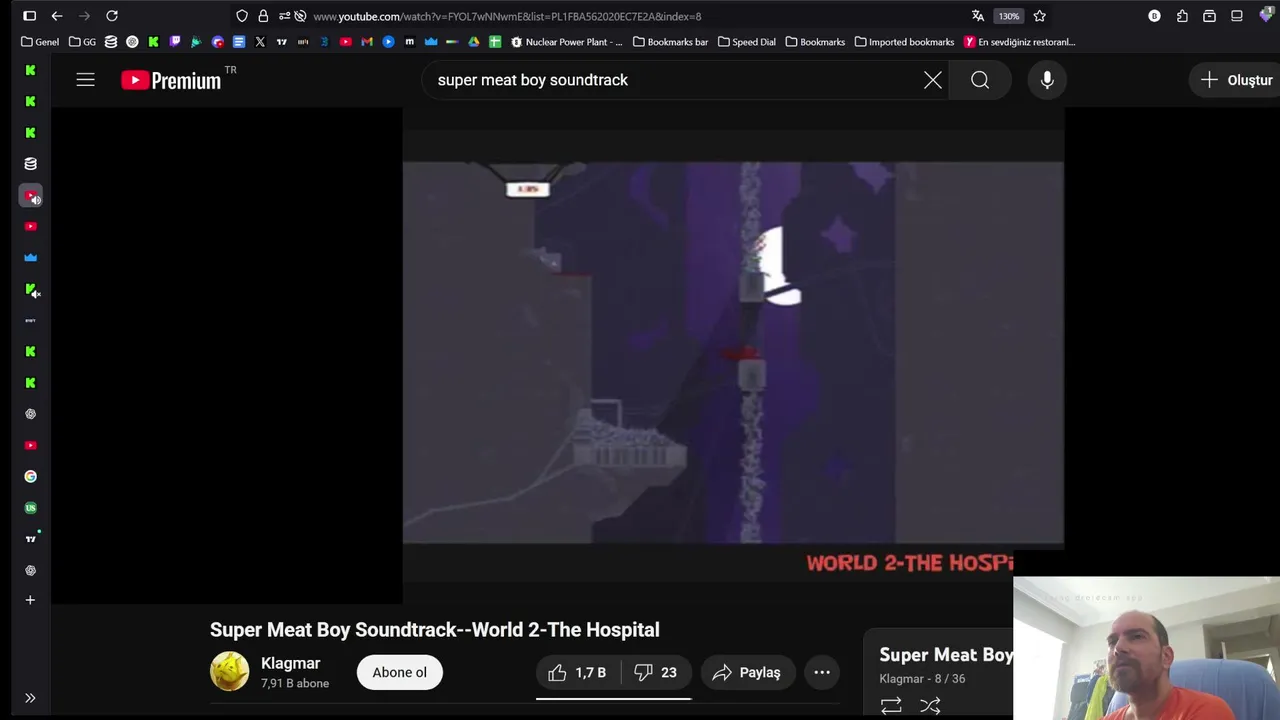Open the Klagmar channel avatar

(x=229, y=672)
